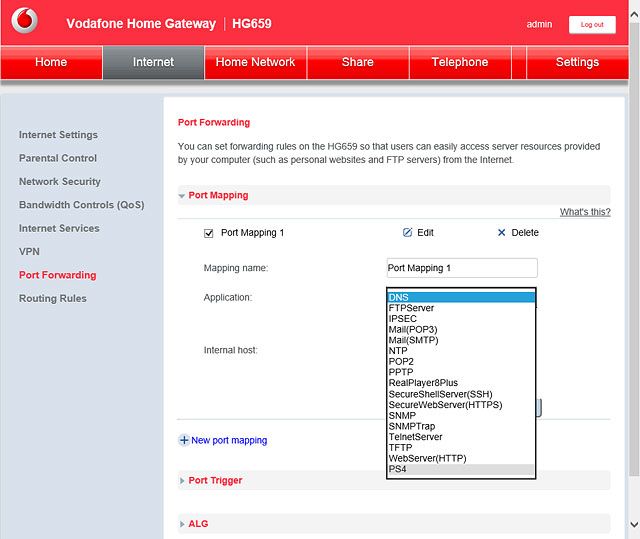The height and width of the screenshot is (539, 640).
Task: Go to the Telephone tab
Action: point(460,62)
